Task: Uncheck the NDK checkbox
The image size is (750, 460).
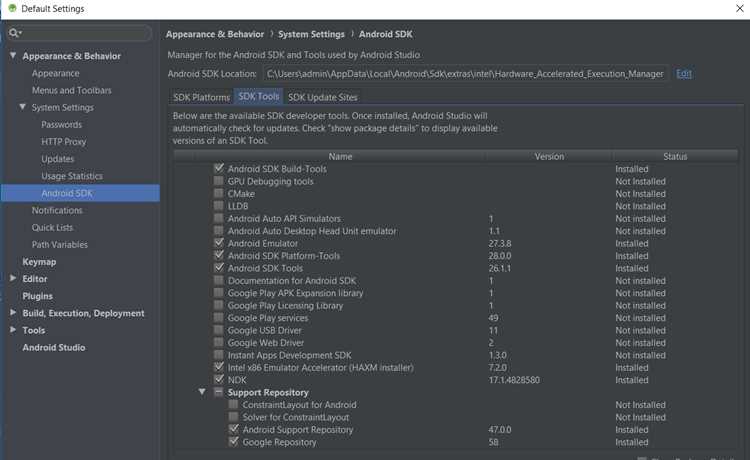Action: tap(219, 380)
